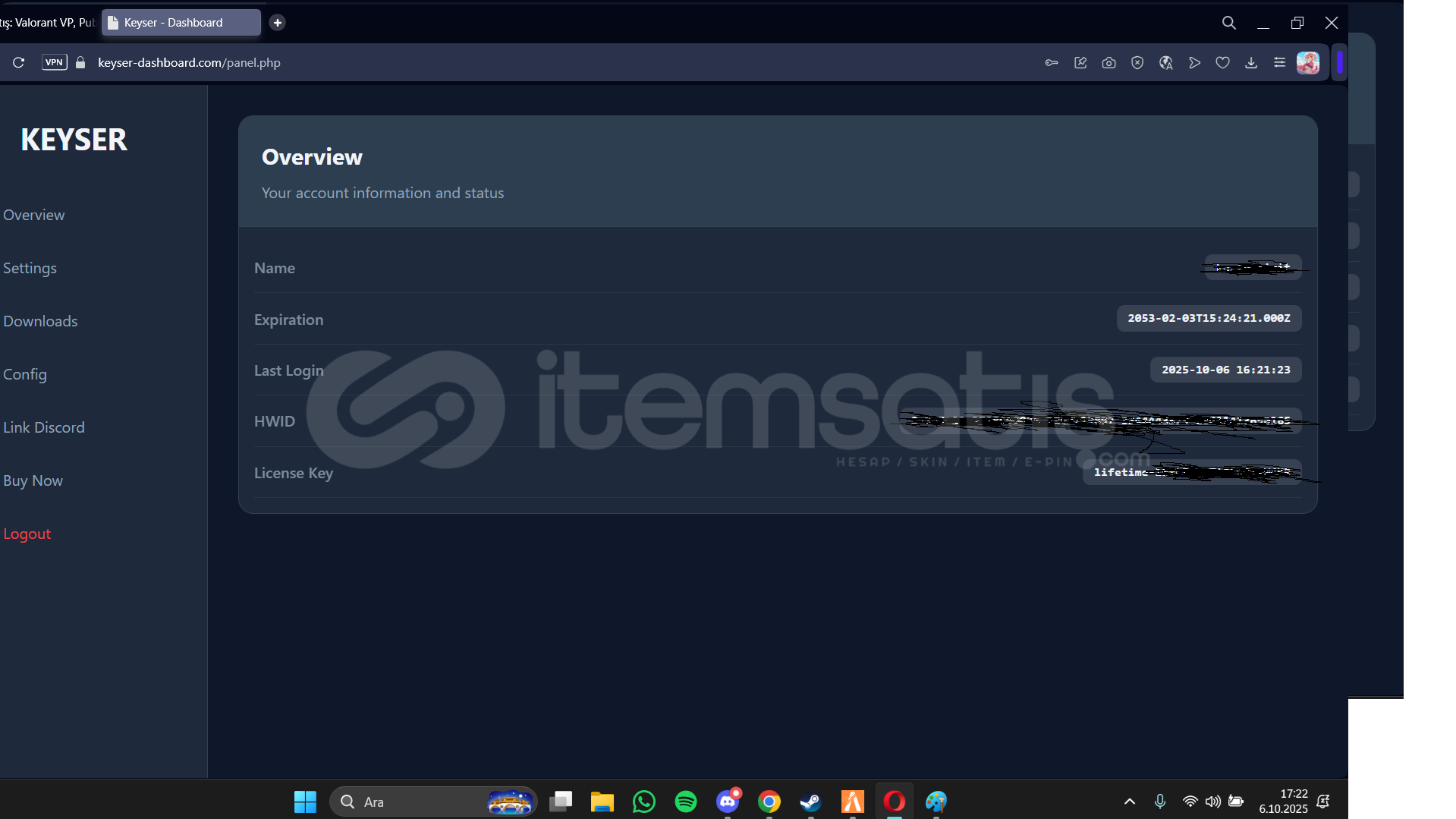Click the 'Your account information and status' subtitle

click(382, 193)
